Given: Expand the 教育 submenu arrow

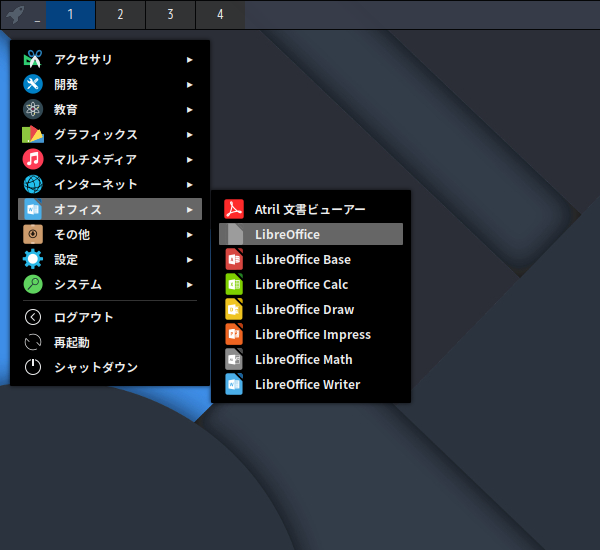Looking at the screenshot, I should (x=189, y=110).
